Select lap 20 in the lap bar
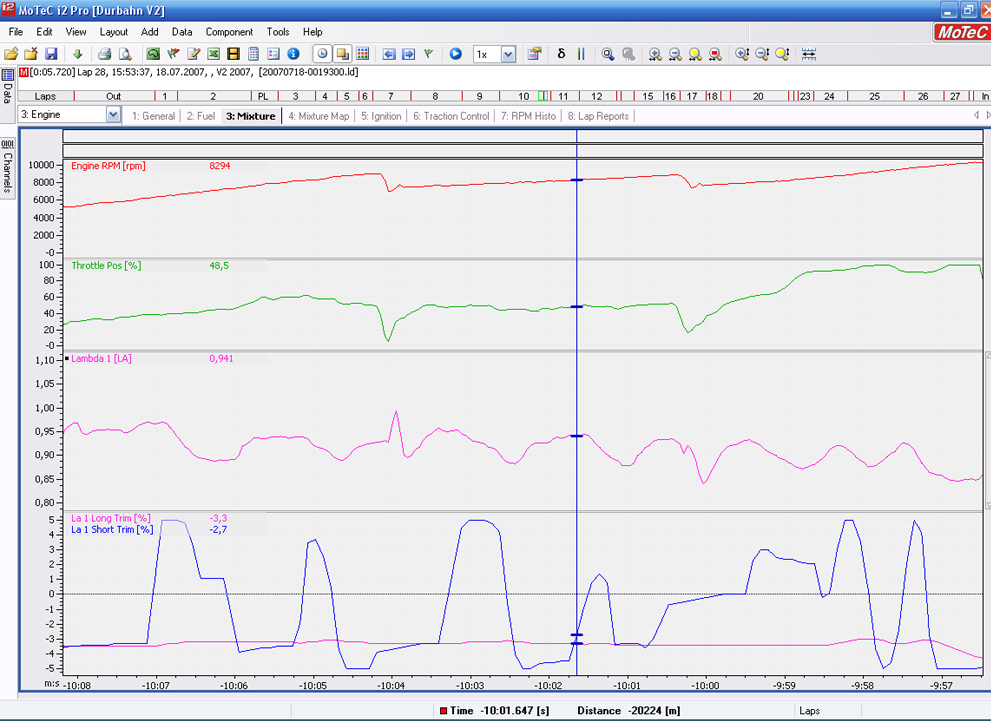 (758, 96)
